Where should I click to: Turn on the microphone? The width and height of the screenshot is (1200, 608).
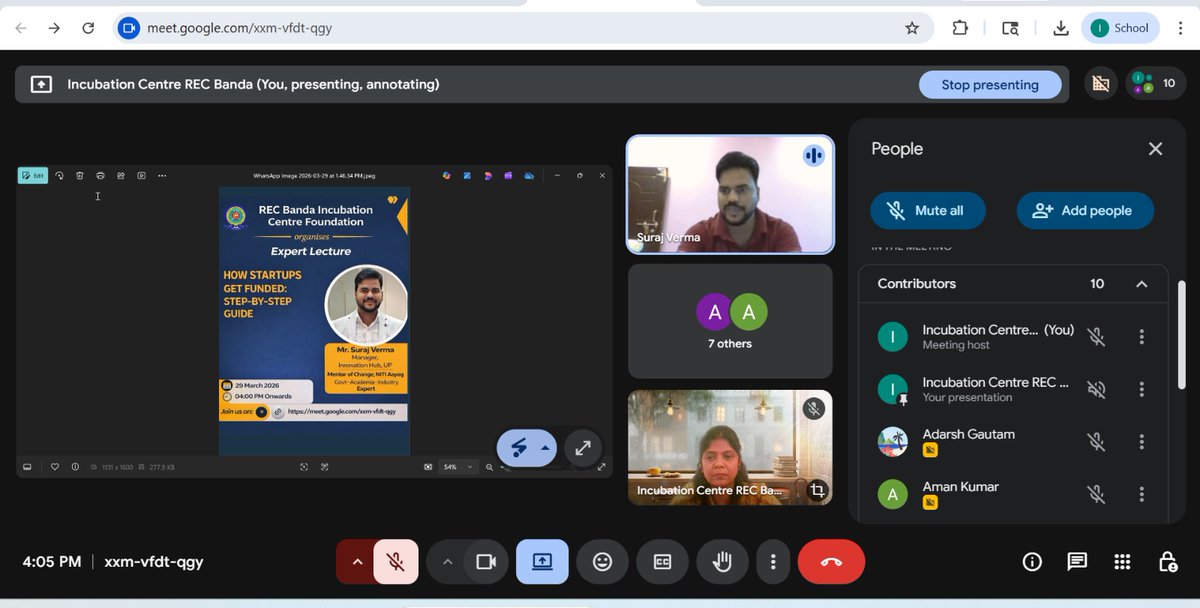[396, 562]
